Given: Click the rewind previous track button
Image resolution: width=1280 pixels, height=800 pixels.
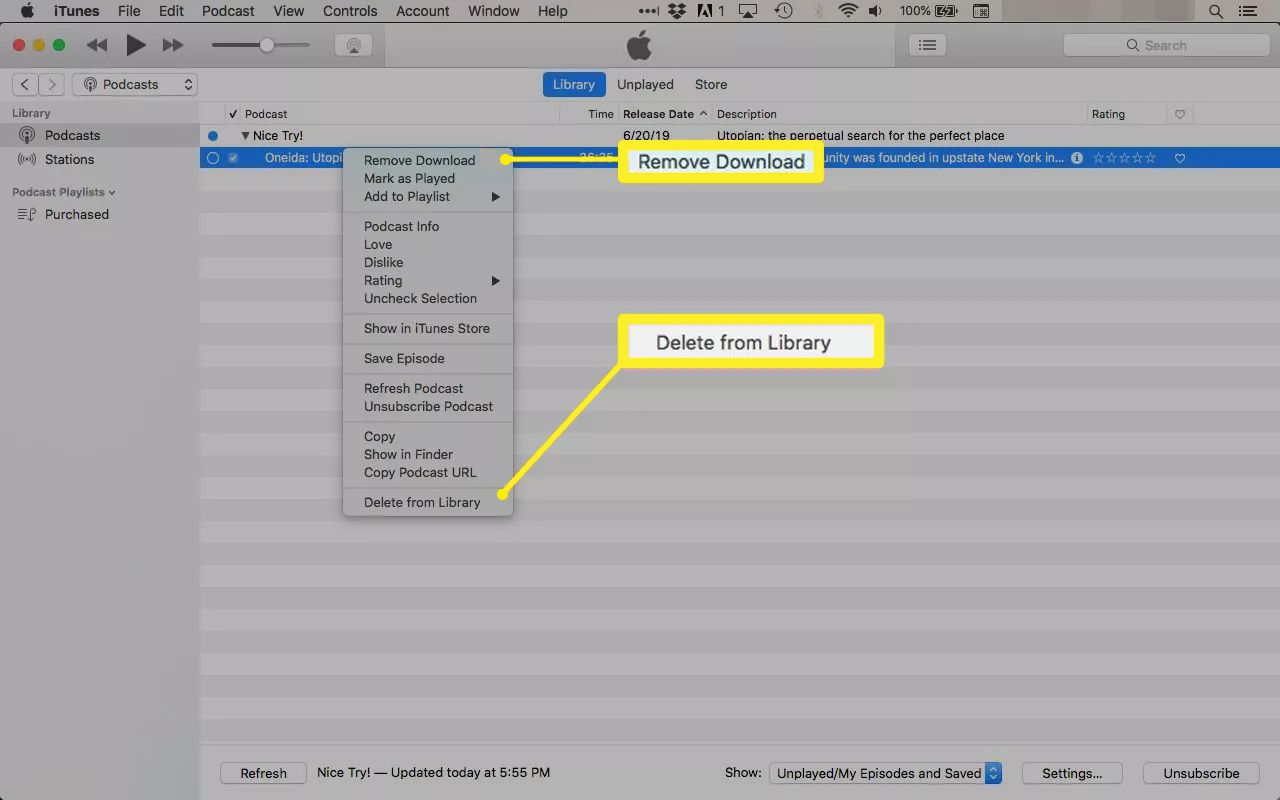Looking at the screenshot, I should pyautogui.click(x=97, y=45).
